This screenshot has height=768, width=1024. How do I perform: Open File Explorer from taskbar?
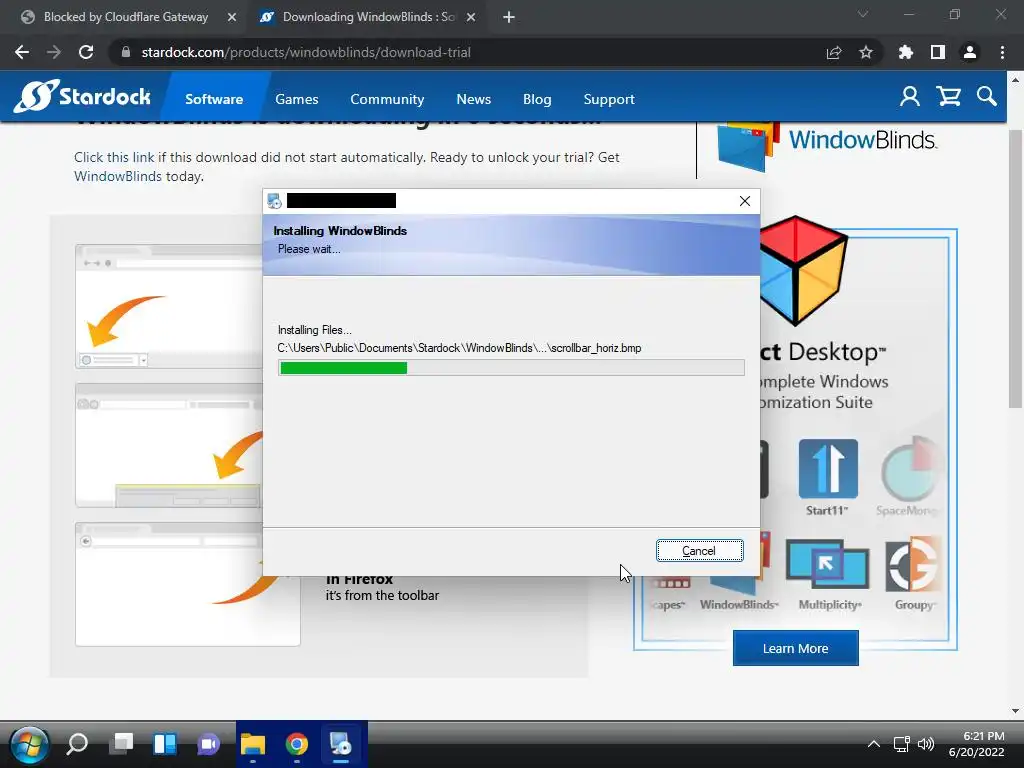click(253, 744)
